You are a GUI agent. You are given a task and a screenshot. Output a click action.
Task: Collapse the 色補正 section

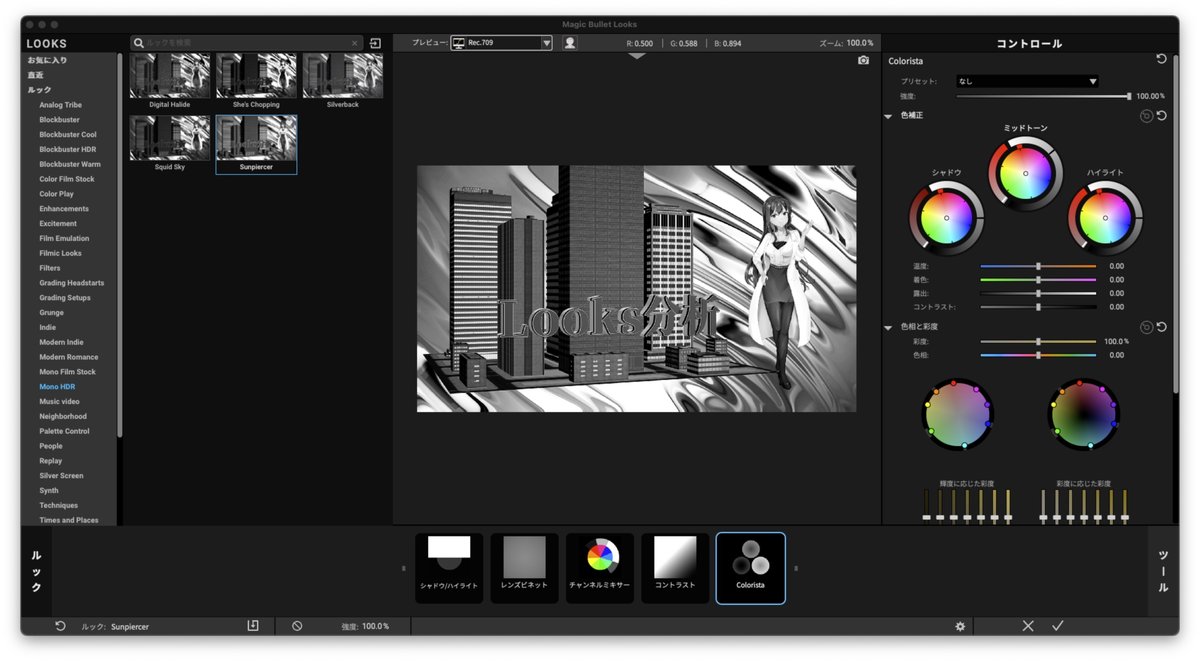pyautogui.click(x=888, y=116)
